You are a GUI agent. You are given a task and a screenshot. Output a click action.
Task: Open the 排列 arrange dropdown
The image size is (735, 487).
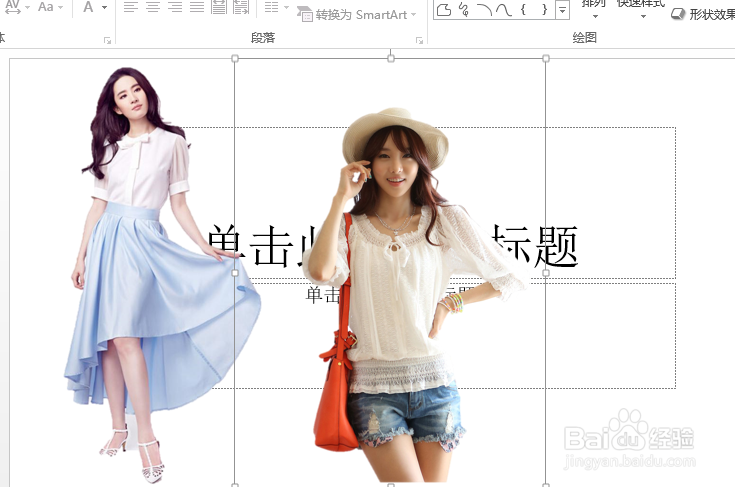[x=594, y=9]
